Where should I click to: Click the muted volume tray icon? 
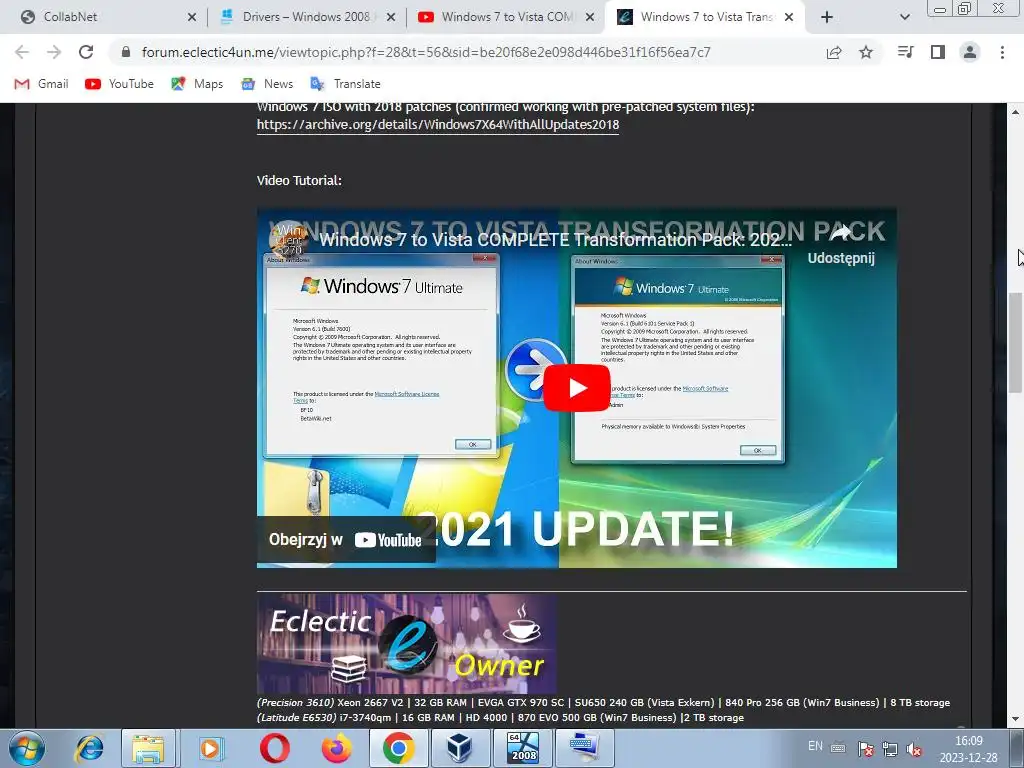click(914, 749)
